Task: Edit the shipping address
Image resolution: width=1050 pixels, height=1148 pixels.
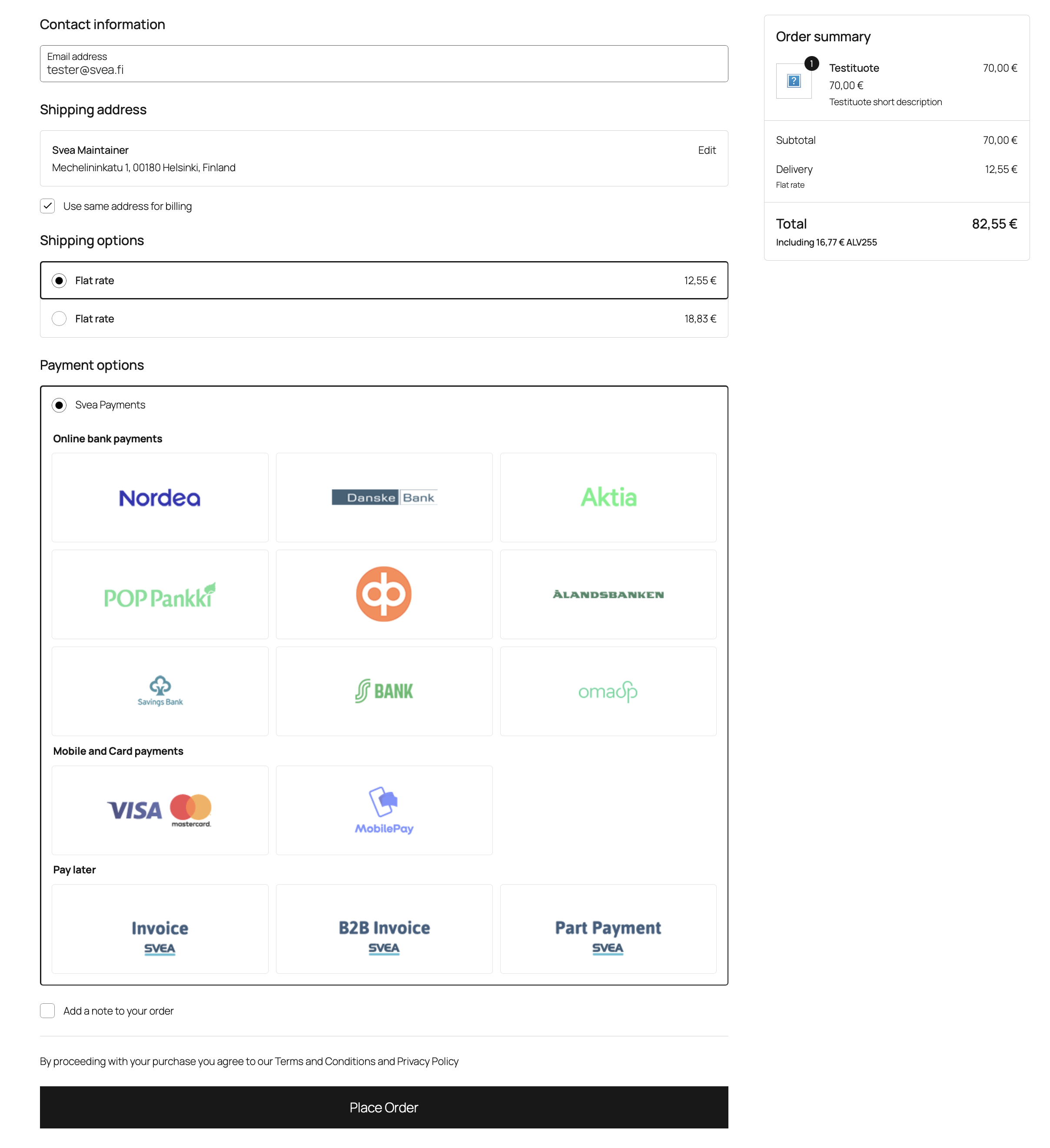Action: point(707,150)
